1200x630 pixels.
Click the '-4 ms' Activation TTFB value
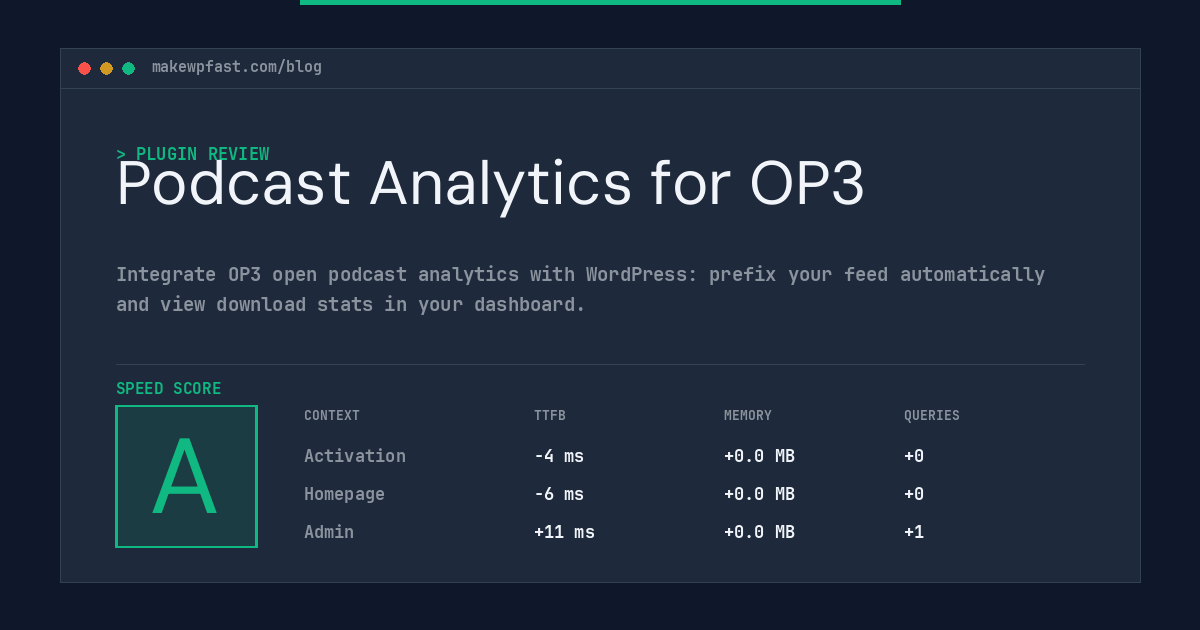pyautogui.click(x=559, y=456)
